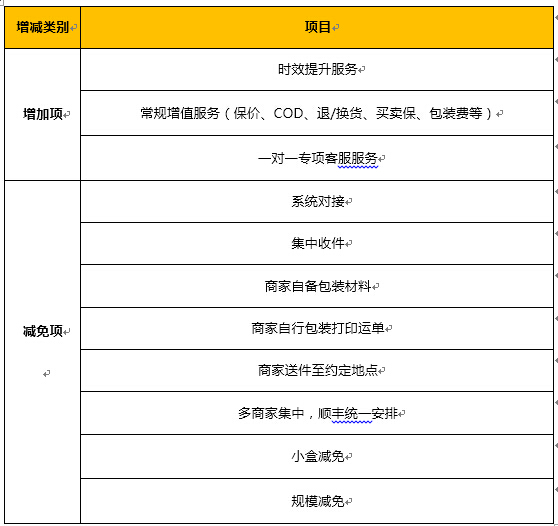Image resolution: width=558 pixels, height=526 pixels.
Task: Select the 集中收件 row
Action: 317,243
